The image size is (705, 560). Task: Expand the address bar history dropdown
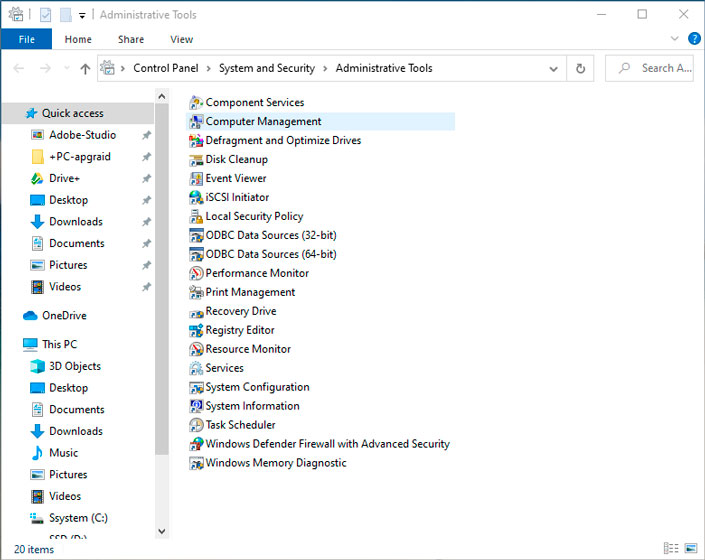(553, 69)
